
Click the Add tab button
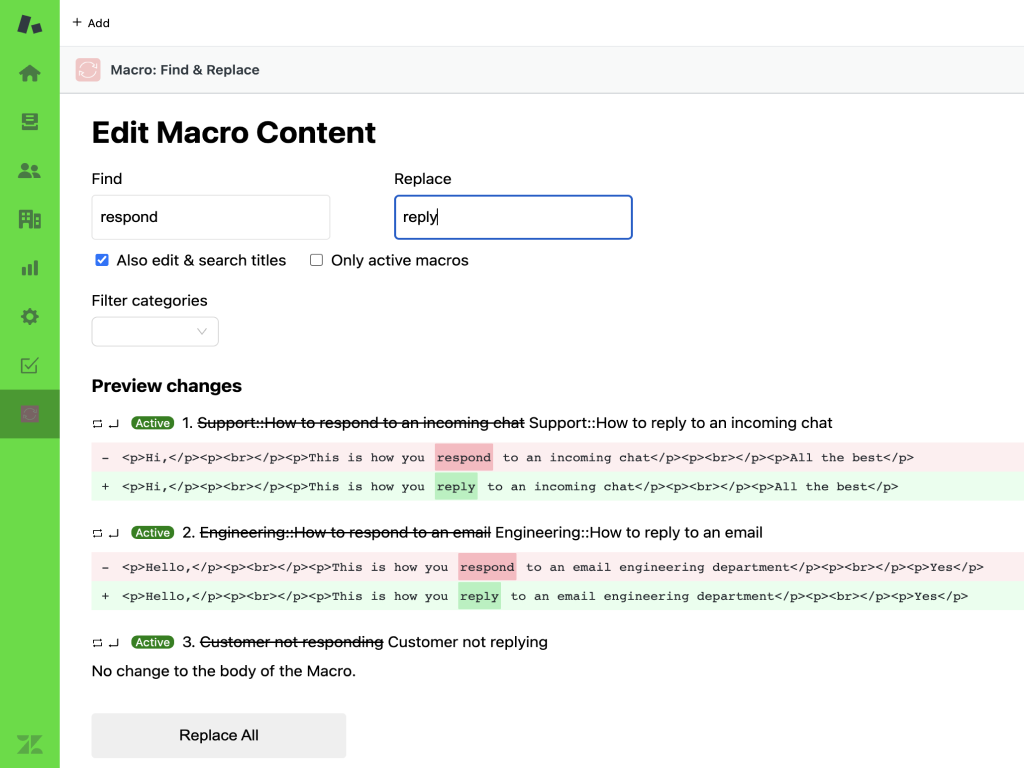tap(91, 23)
